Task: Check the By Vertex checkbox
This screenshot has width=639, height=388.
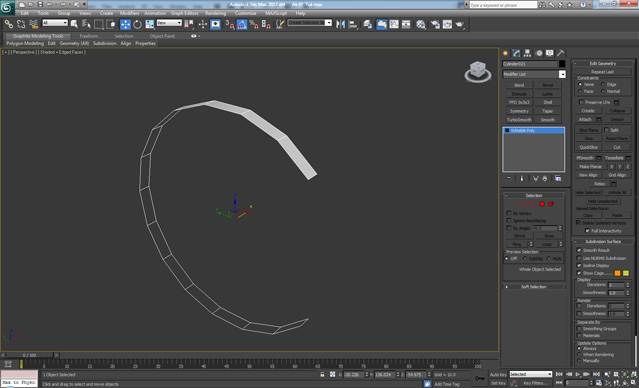Action: coord(509,213)
